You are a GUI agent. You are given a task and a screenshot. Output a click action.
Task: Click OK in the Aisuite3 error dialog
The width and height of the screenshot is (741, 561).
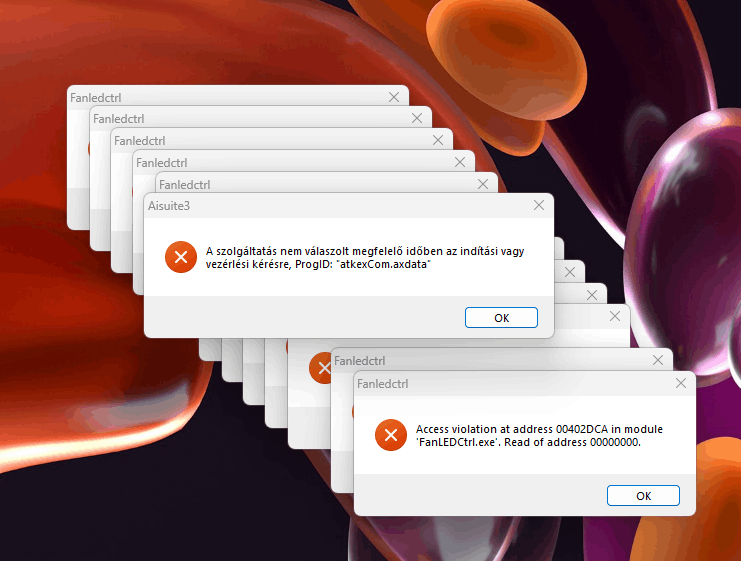(x=501, y=318)
